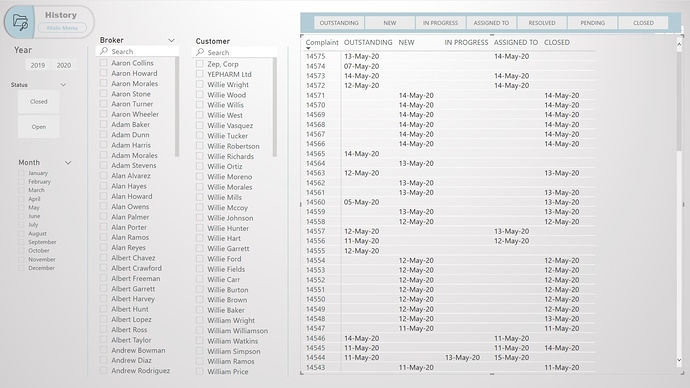
Task: Filter status by Open
Action: pos(39,127)
